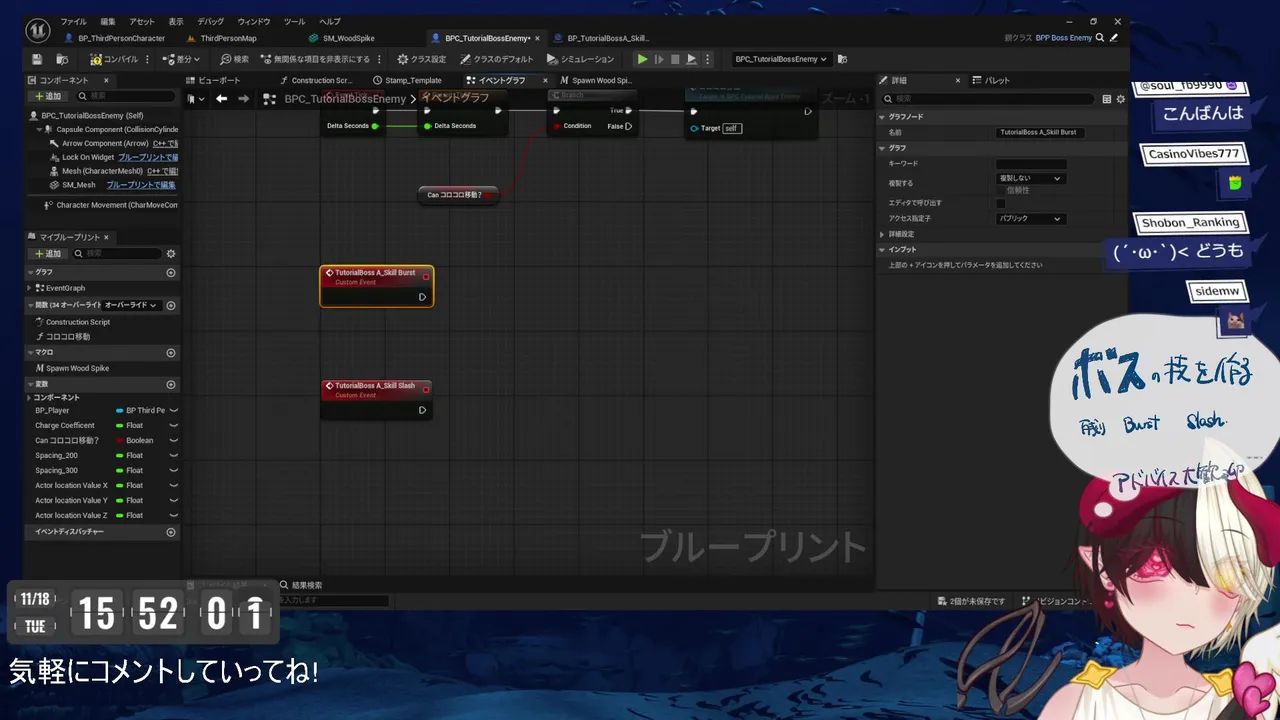
Task: Close the イベントグラフ tab
Action: (545, 80)
